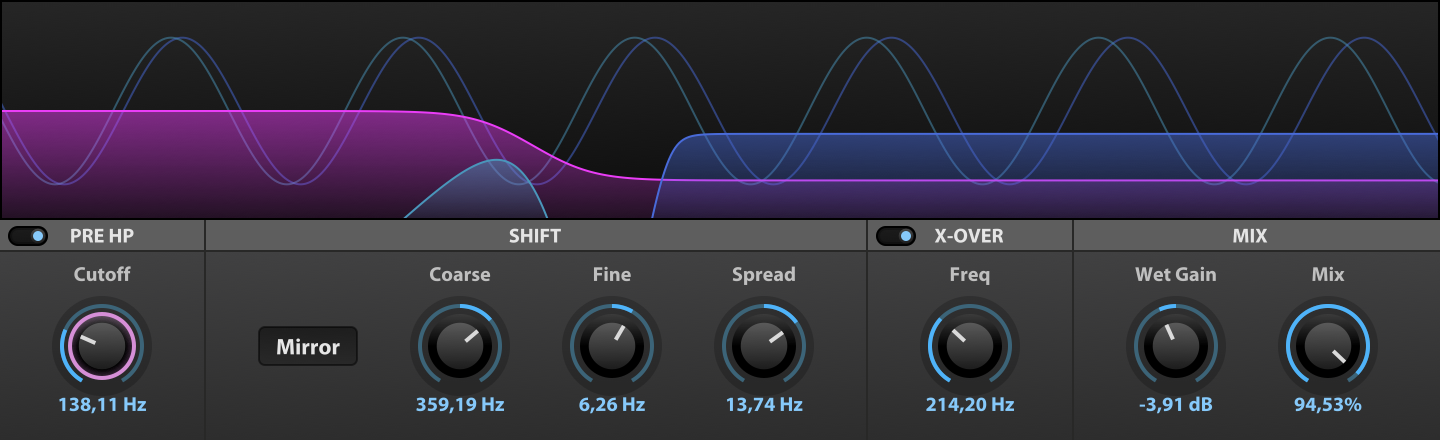The height and width of the screenshot is (440, 1440).
Task: Click the SHIFT section header
Action: [535, 236]
